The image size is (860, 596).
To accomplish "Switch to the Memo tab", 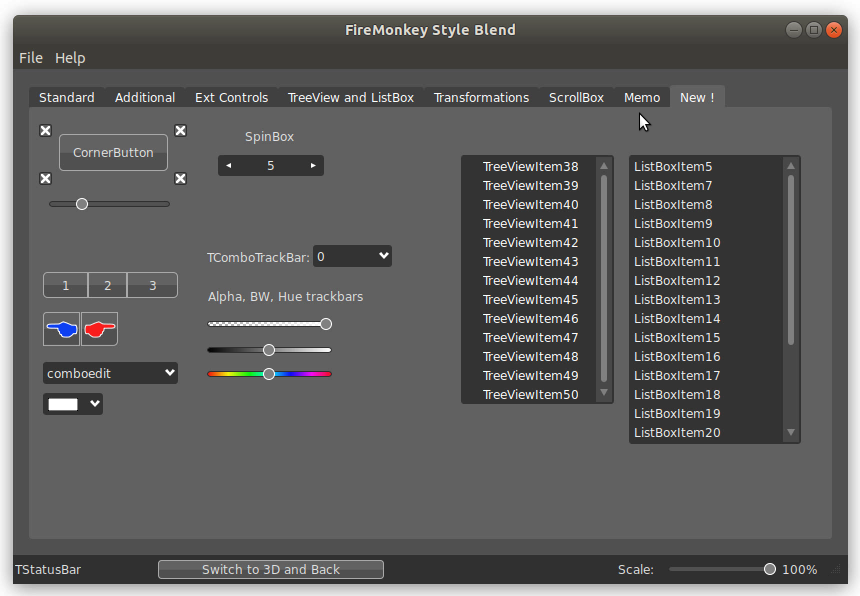I will 642,98.
